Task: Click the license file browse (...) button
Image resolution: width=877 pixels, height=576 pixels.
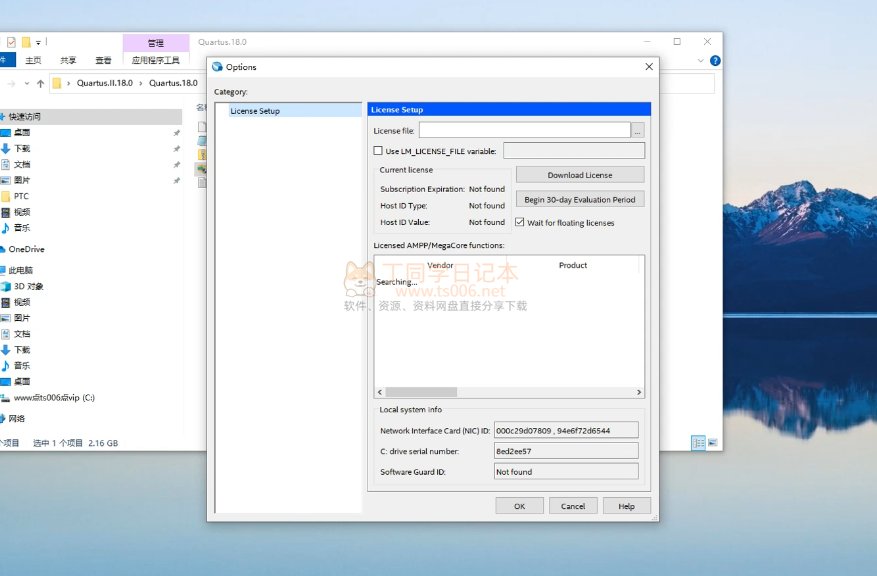Action: pos(638,130)
